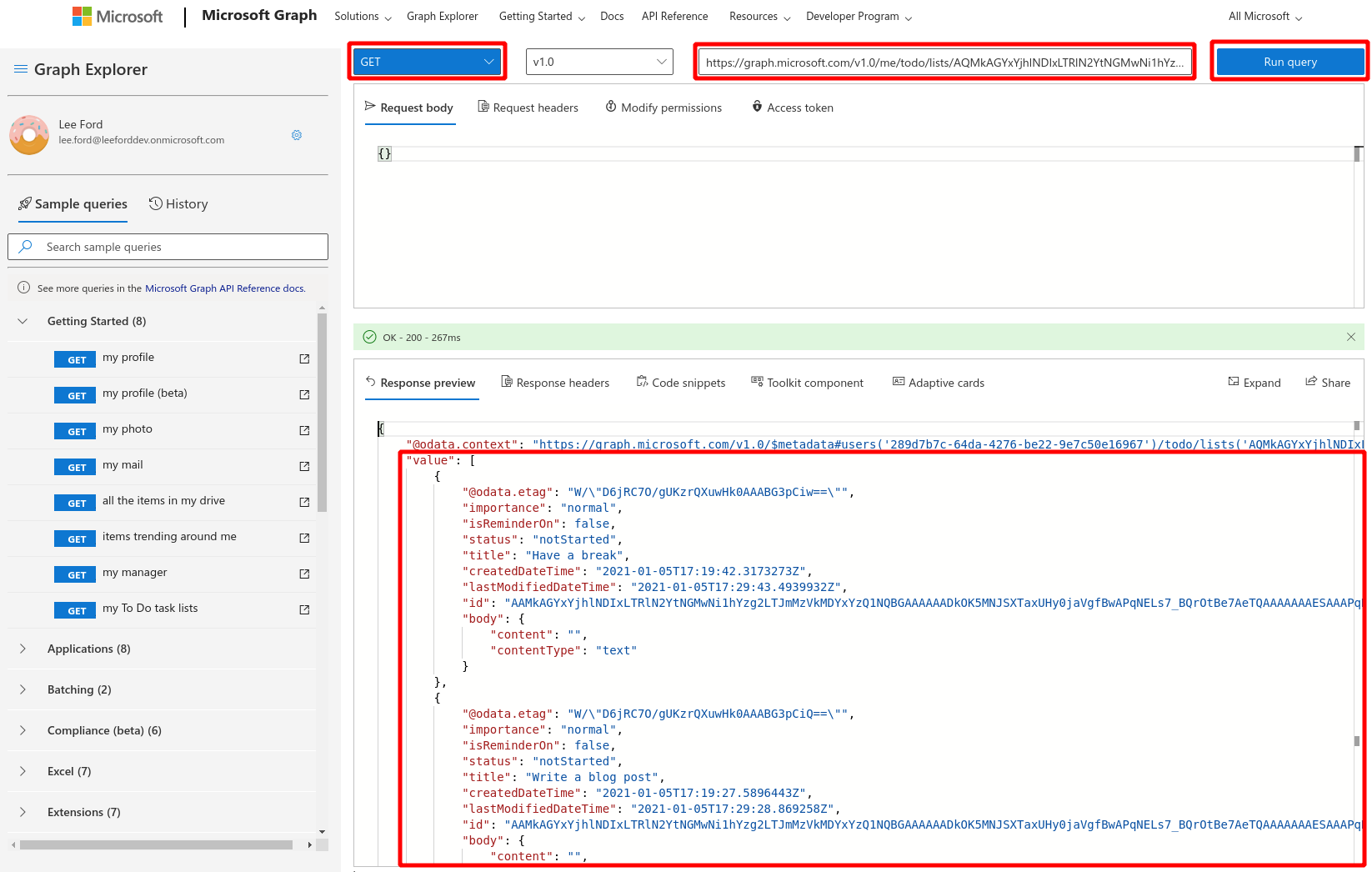1372x872 pixels.
Task: Open the Code snippets tab
Action: [681, 383]
